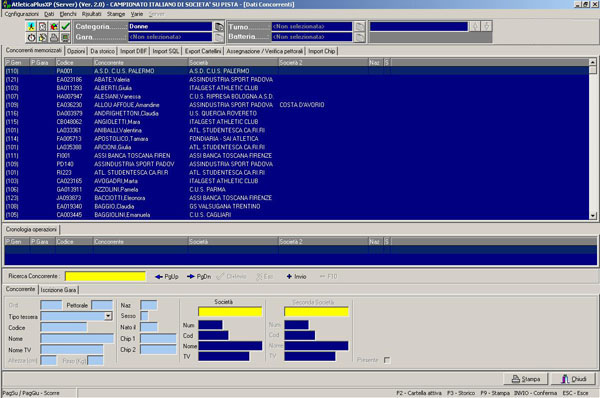This screenshot has width=600, height=398.
Task: Click the Nato il input field
Action: point(149,327)
